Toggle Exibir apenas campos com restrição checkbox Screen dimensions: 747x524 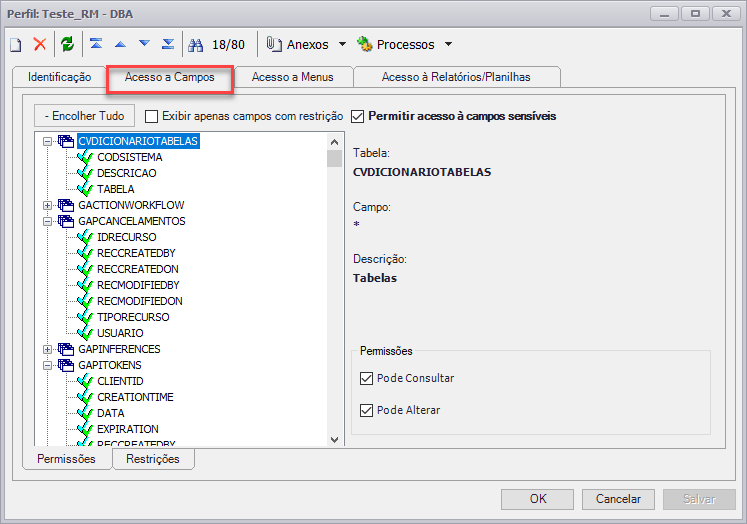click(151, 116)
